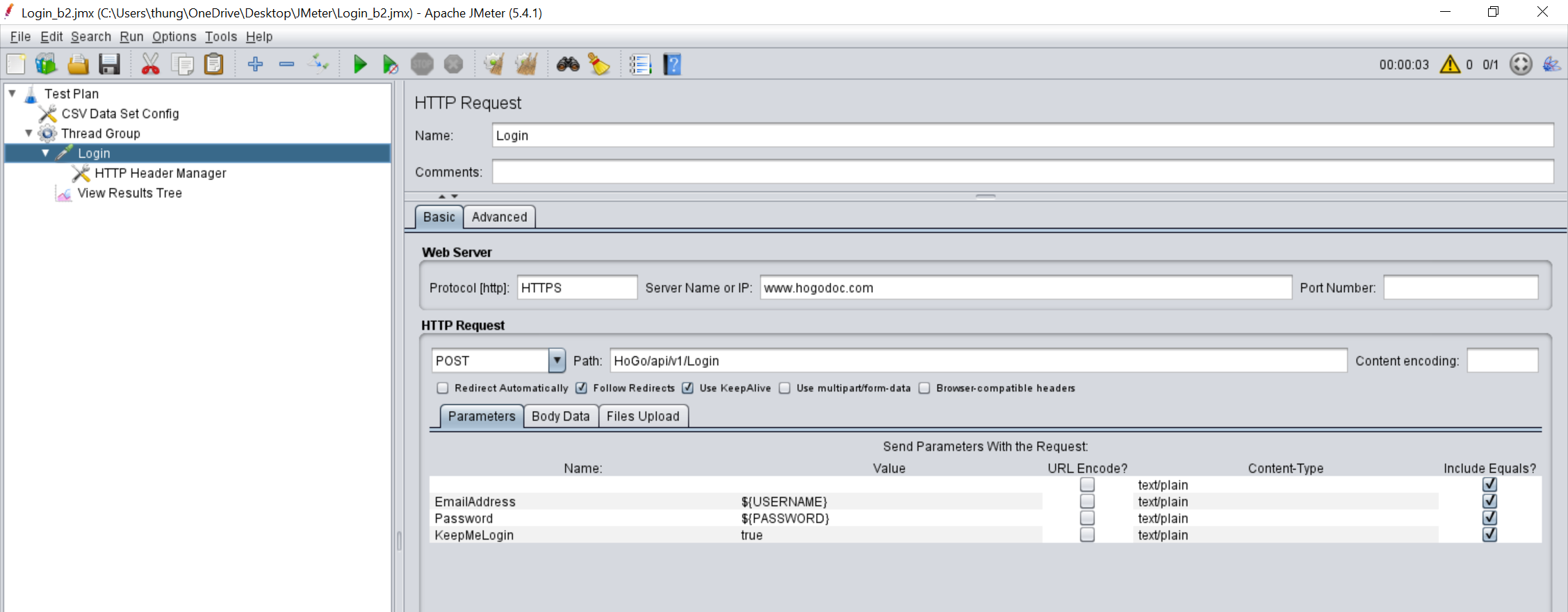Toggle URL Encode for the Password parameter
1568x612 pixels.
1087,518
